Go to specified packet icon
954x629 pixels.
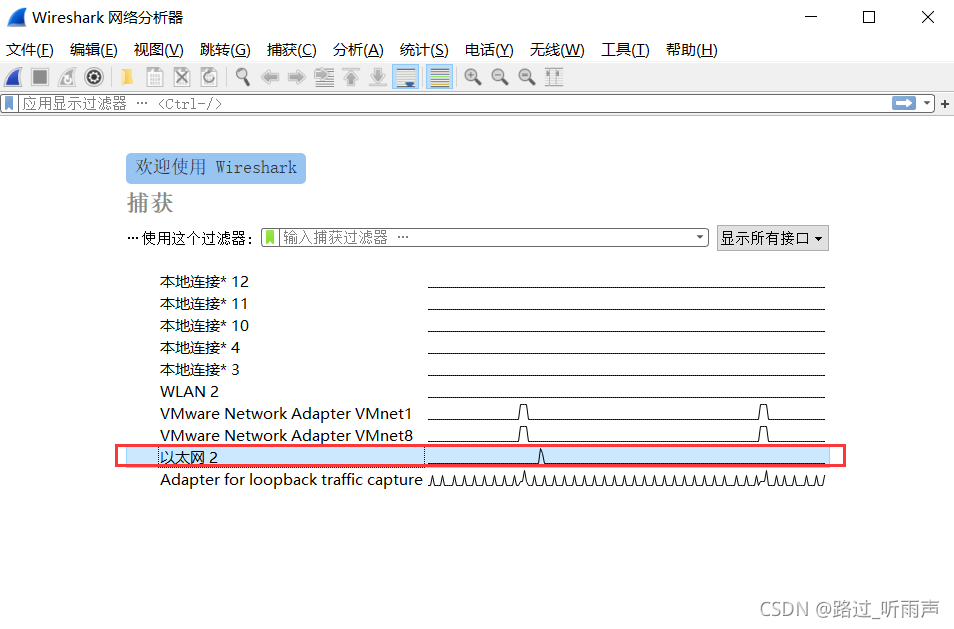point(324,77)
